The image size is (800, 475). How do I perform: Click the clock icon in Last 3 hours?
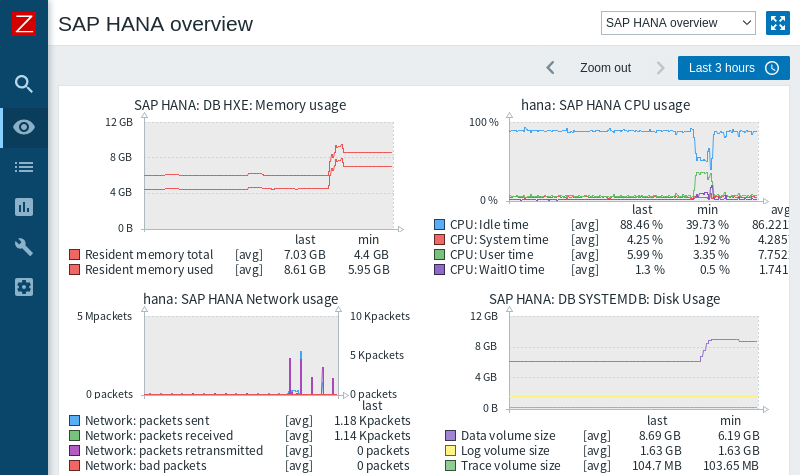(x=772, y=68)
